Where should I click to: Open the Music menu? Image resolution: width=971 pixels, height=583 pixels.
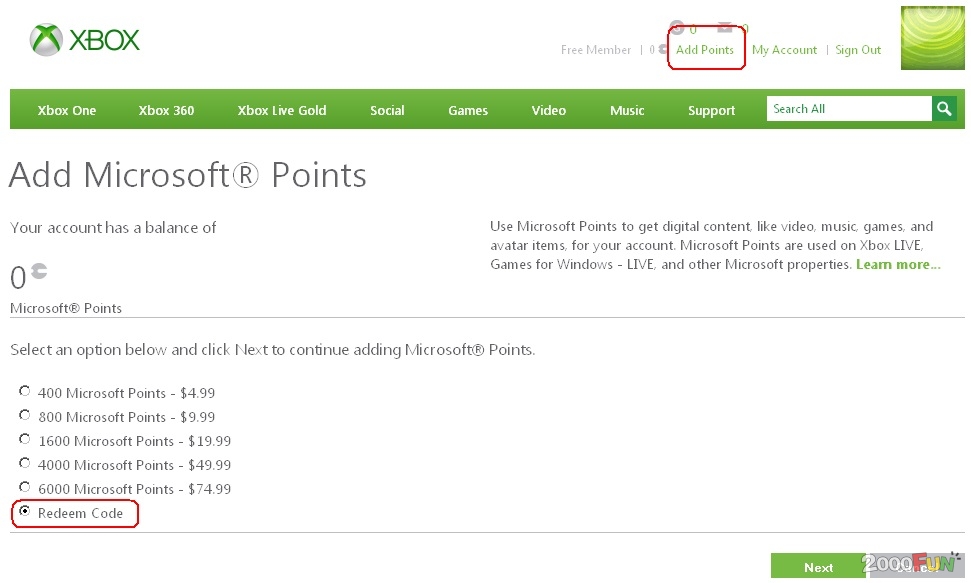(x=627, y=110)
